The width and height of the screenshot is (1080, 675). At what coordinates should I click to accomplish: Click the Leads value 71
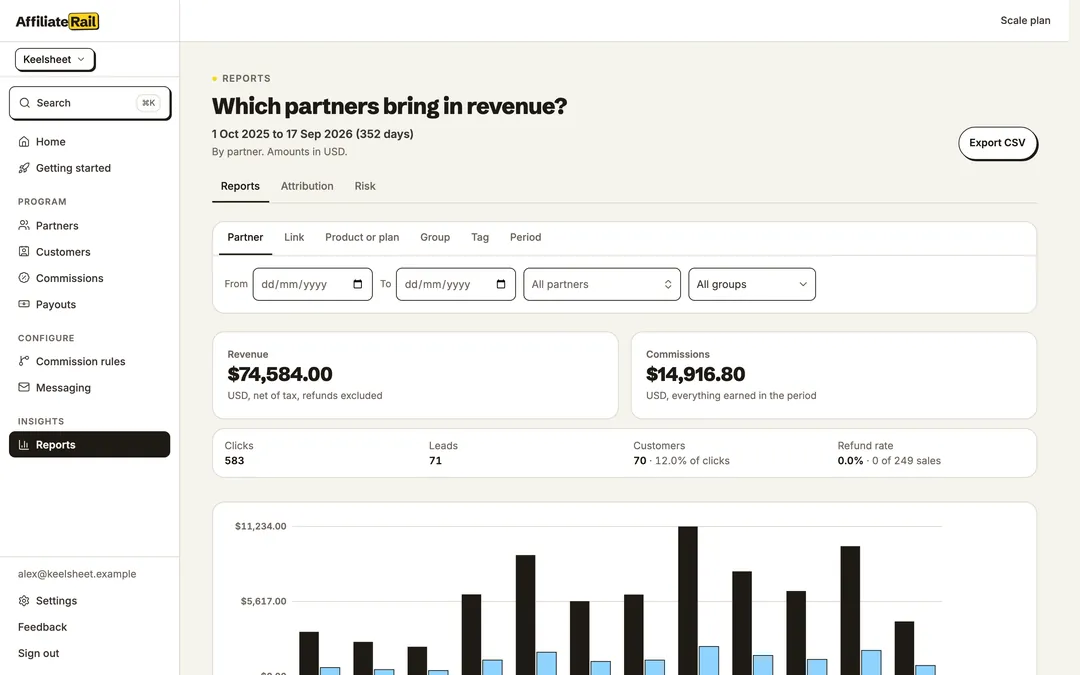[x=435, y=461]
